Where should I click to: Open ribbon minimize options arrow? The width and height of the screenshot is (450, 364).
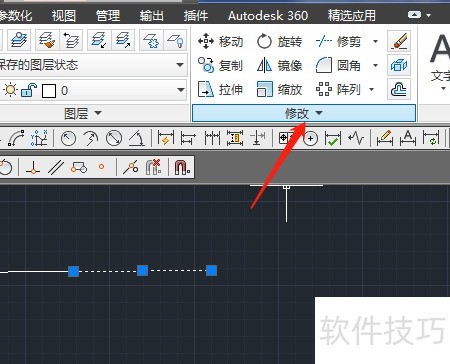pyautogui.click(x=429, y=15)
